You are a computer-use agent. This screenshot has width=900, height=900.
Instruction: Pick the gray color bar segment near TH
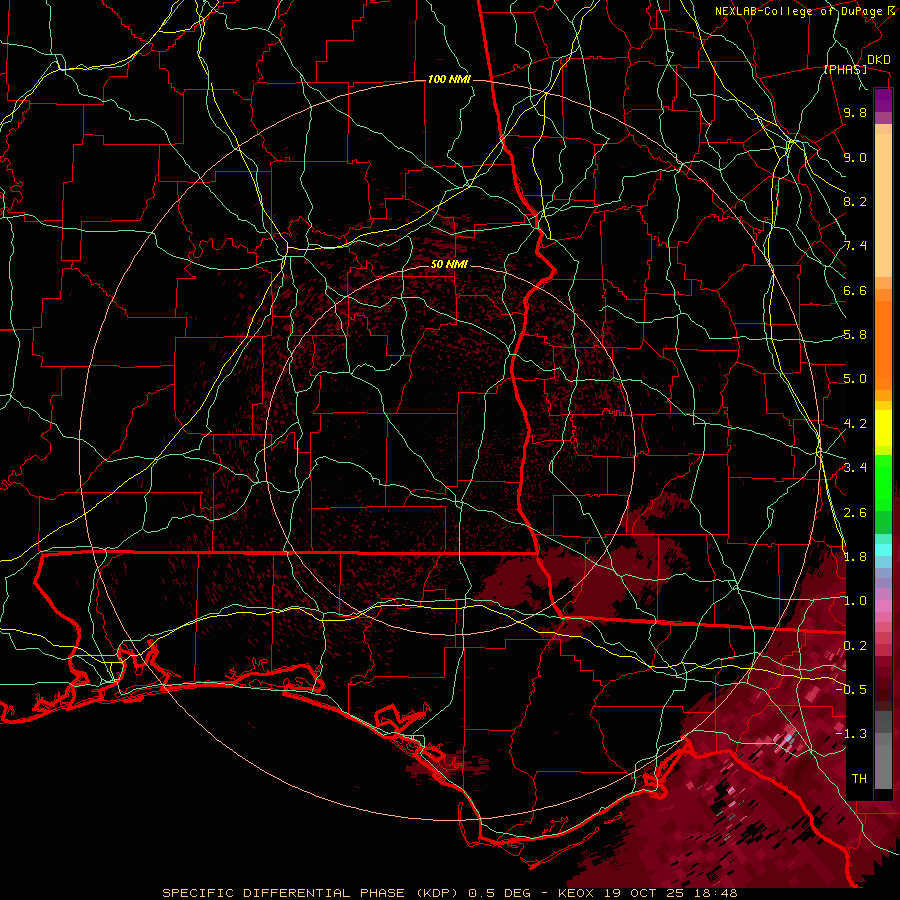coord(883,766)
